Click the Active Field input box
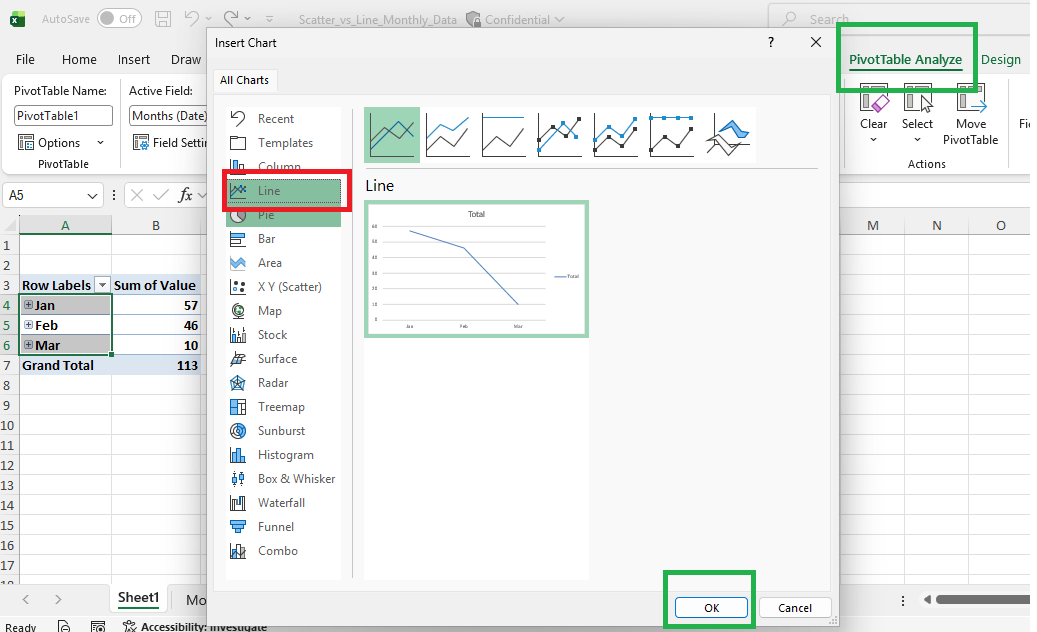Viewport: 1037px width, 632px height. (x=169, y=116)
